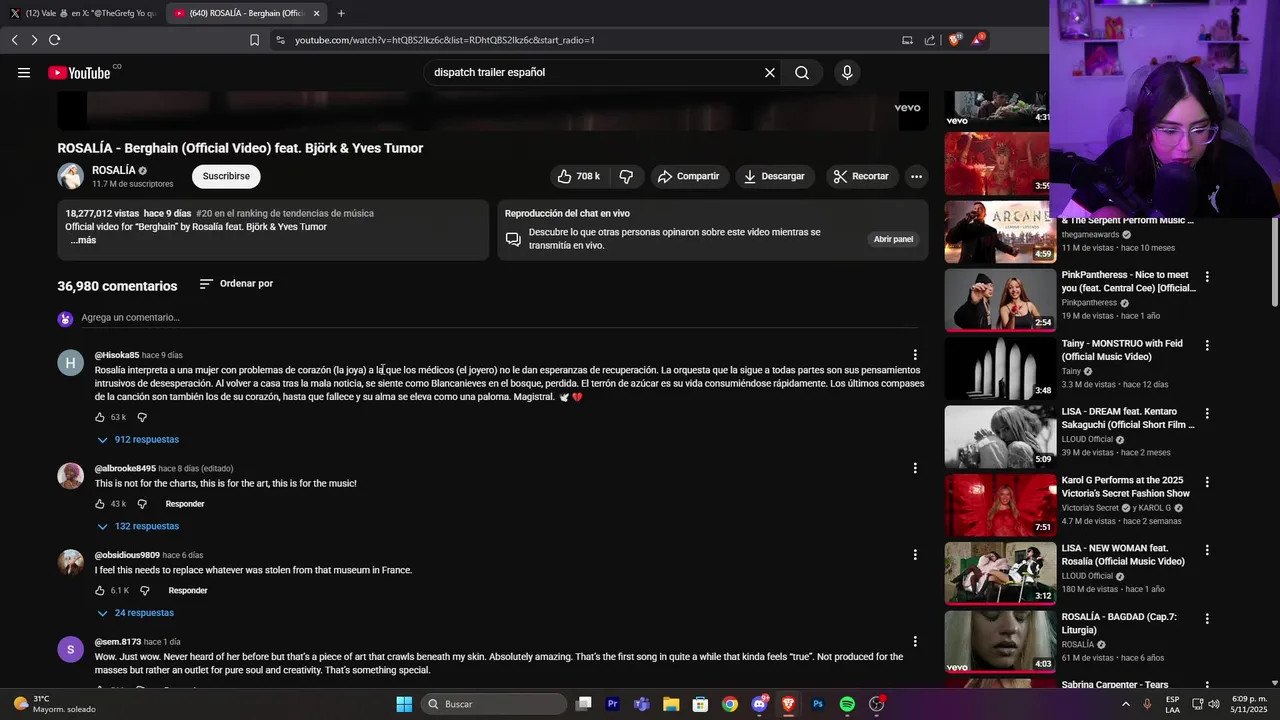Select the ROSALÍA Berghain YouTube tab
This screenshot has height=720, width=1280.
click(x=240, y=13)
